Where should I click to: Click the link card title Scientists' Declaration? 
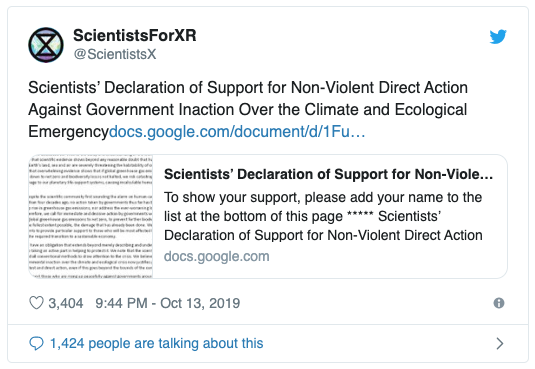328,174
